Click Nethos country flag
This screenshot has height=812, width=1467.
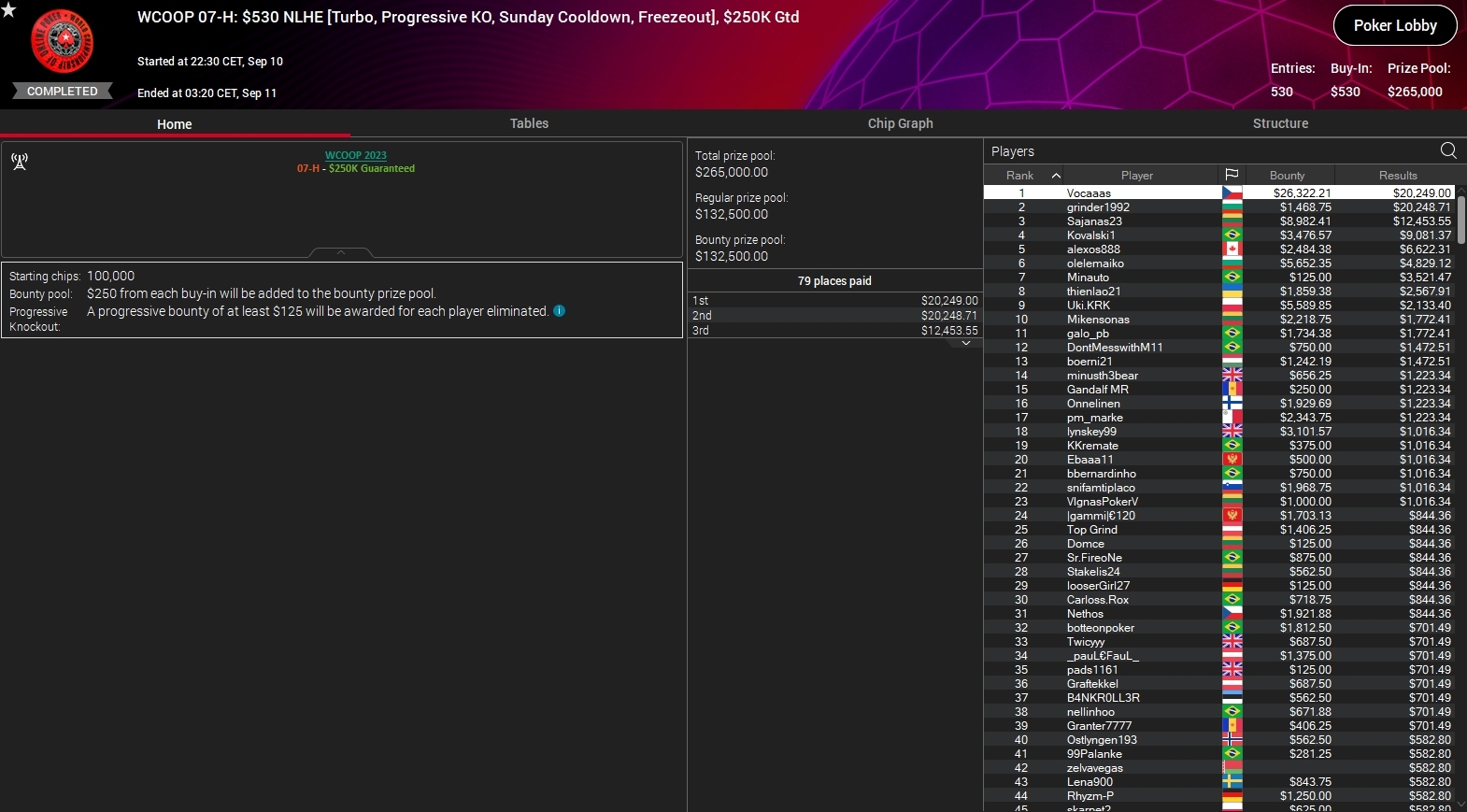[1232, 613]
